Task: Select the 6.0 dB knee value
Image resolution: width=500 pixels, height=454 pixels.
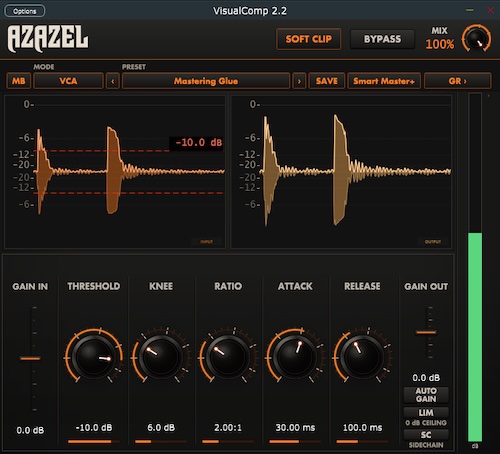Action: [161, 428]
